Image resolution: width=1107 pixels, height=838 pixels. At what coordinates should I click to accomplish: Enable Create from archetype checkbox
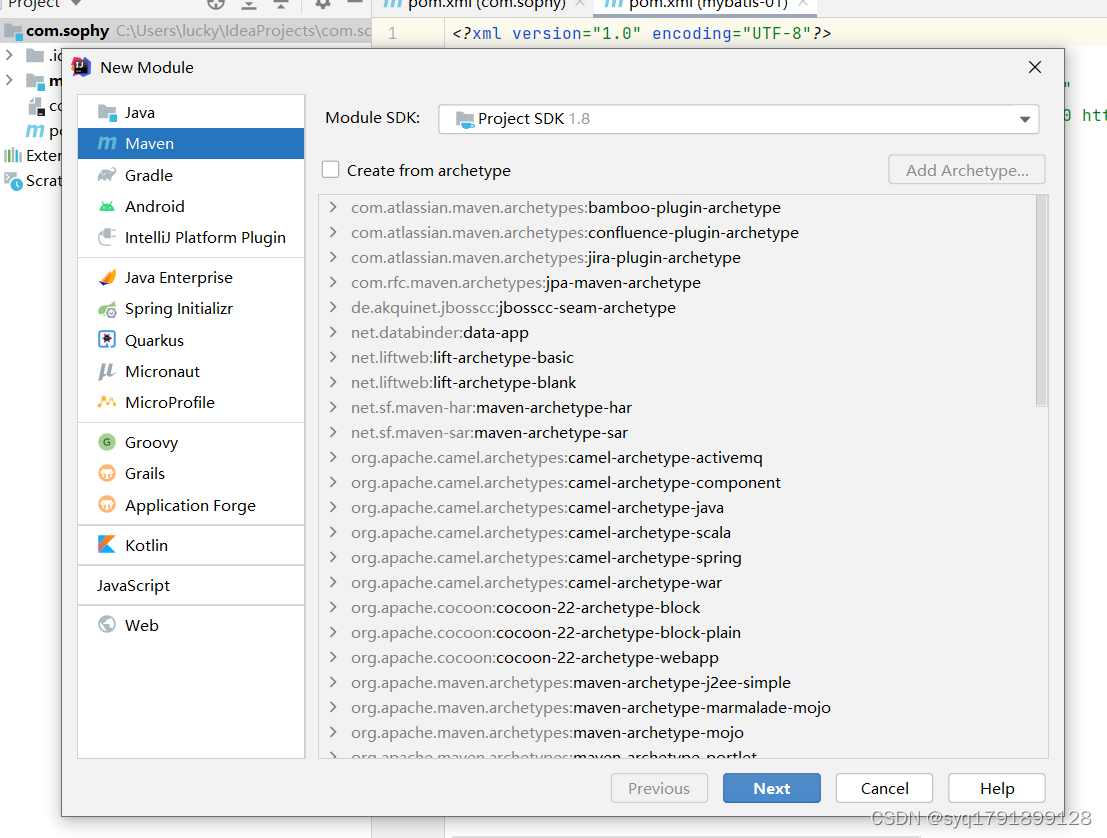330,169
